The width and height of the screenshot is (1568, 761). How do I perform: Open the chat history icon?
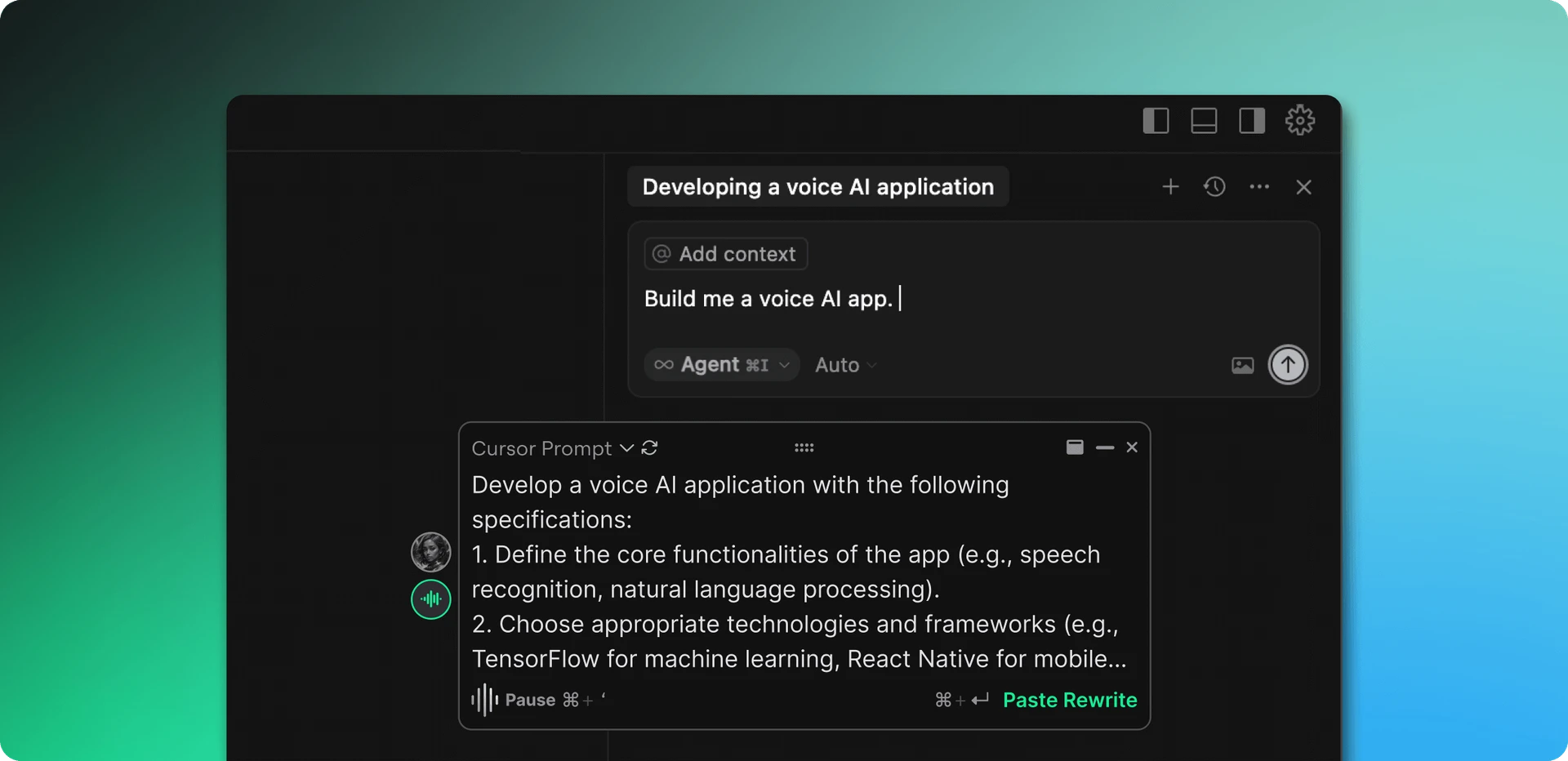click(1214, 186)
